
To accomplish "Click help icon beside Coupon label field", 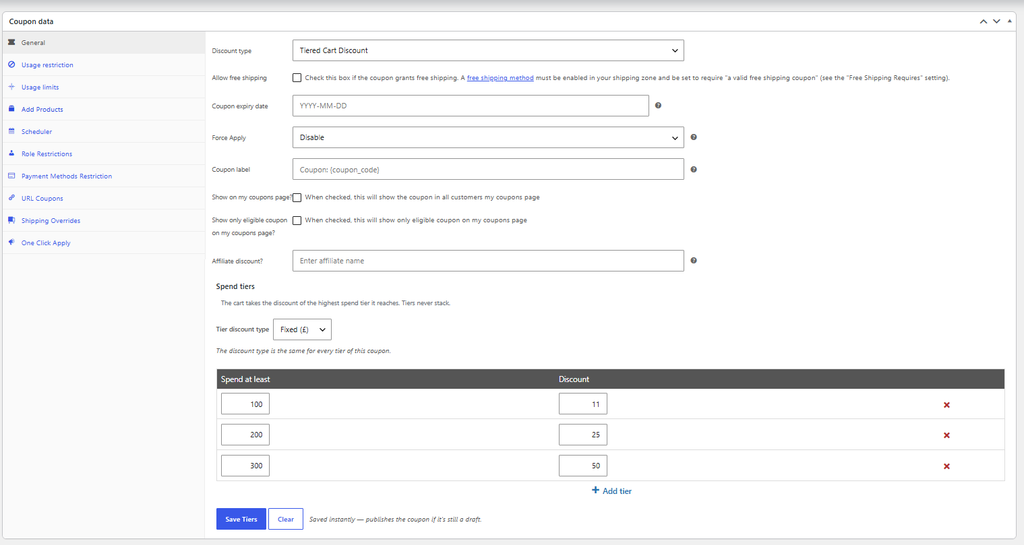I will pos(694,169).
